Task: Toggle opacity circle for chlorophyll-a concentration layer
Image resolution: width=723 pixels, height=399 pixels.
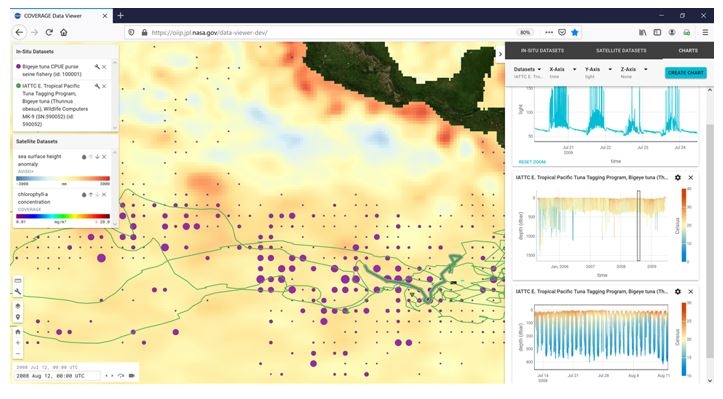Action: [84, 195]
